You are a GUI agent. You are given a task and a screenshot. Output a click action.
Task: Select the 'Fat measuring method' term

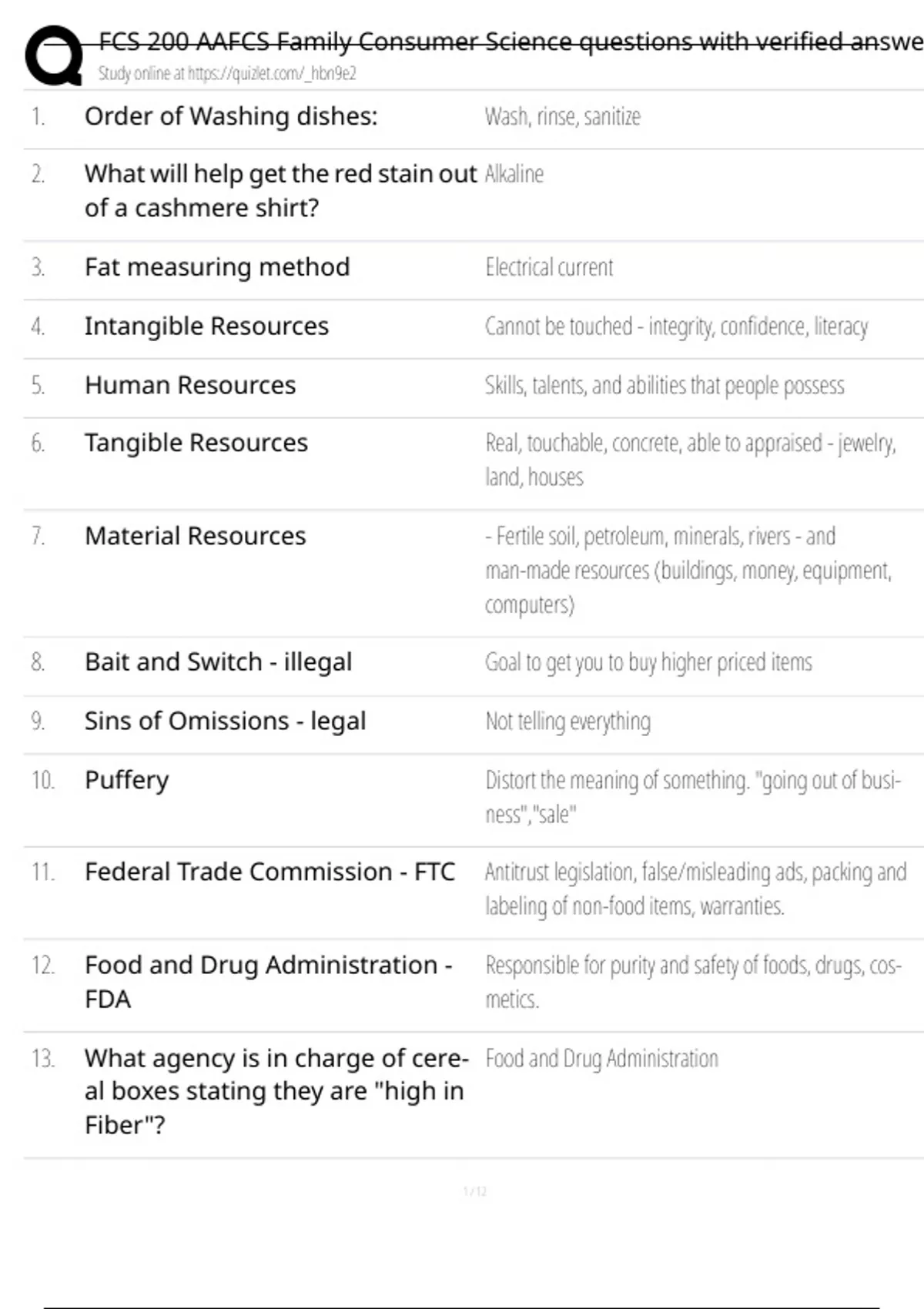point(217,267)
